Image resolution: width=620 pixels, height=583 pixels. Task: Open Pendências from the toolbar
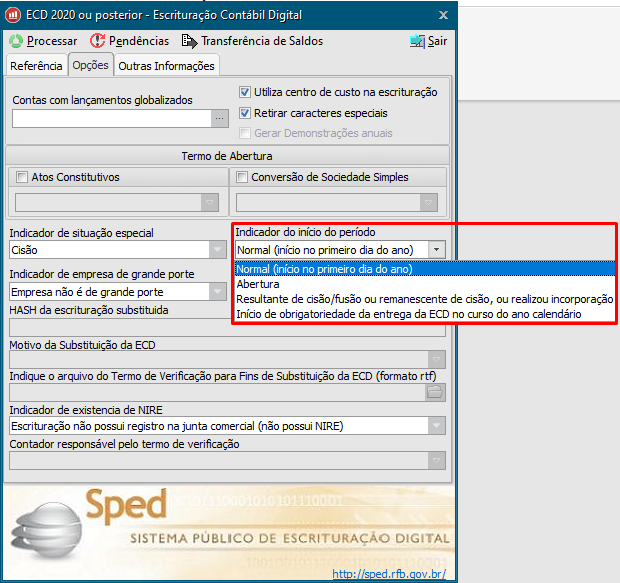tap(98, 41)
